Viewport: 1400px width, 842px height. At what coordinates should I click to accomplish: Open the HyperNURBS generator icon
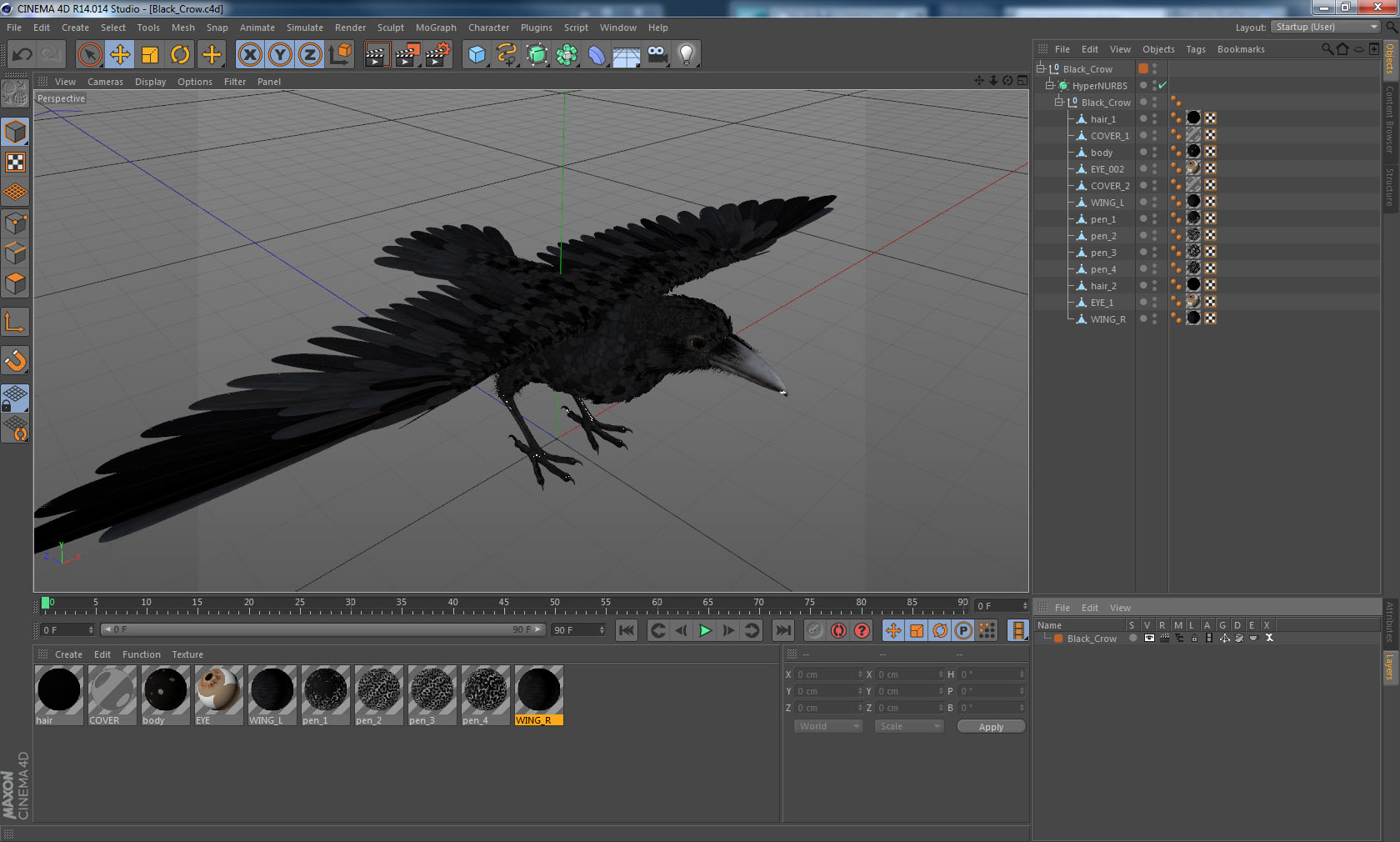[537, 55]
